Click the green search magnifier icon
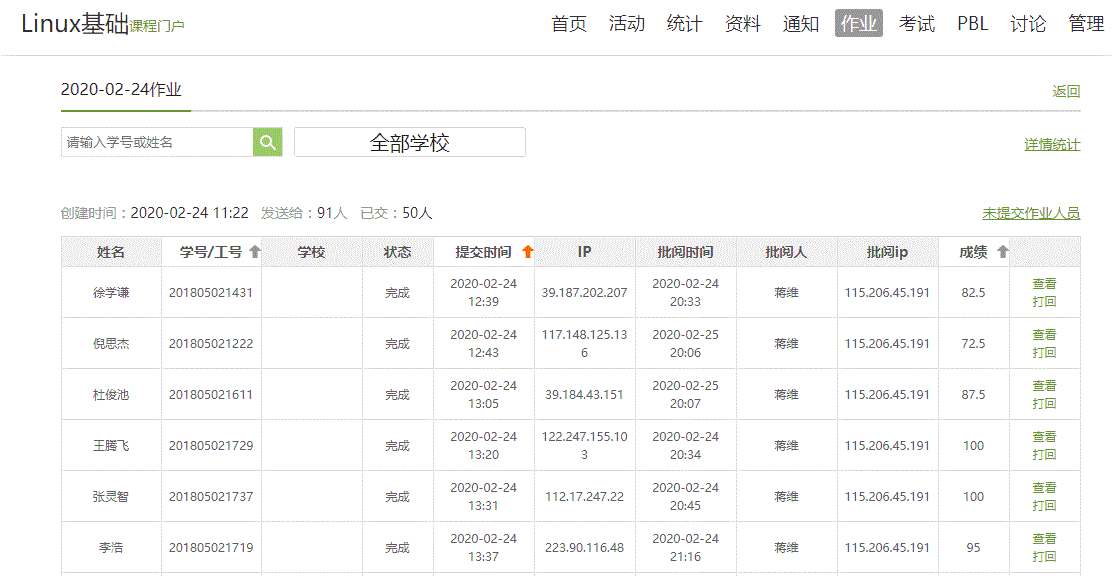The height and width of the screenshot is (576, 1113). (267, 142)
